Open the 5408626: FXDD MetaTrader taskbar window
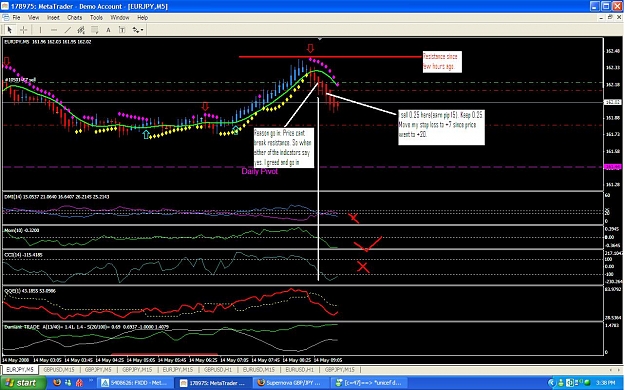The image size is (625, 390). click(135, 383)
